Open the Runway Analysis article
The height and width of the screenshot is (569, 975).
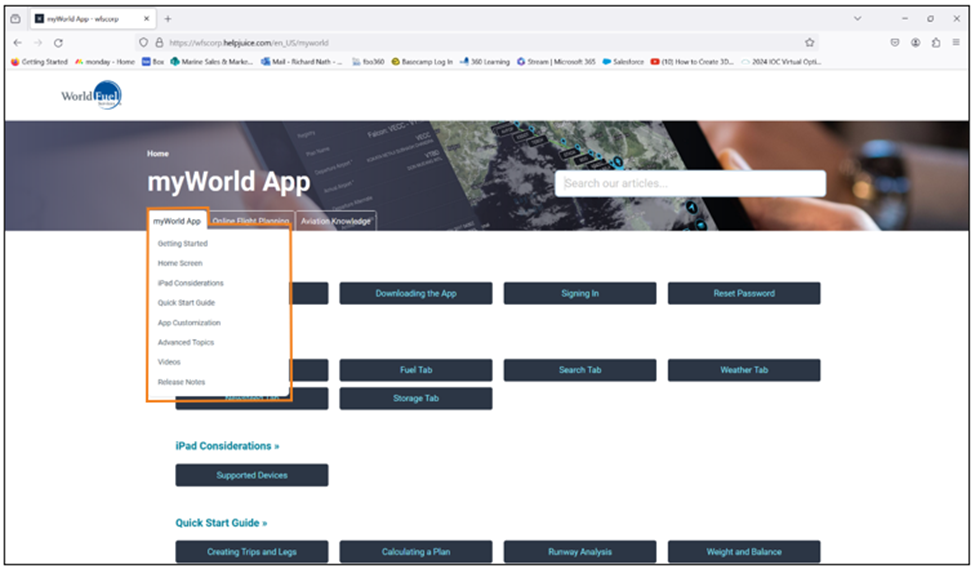tap(580, 552)
